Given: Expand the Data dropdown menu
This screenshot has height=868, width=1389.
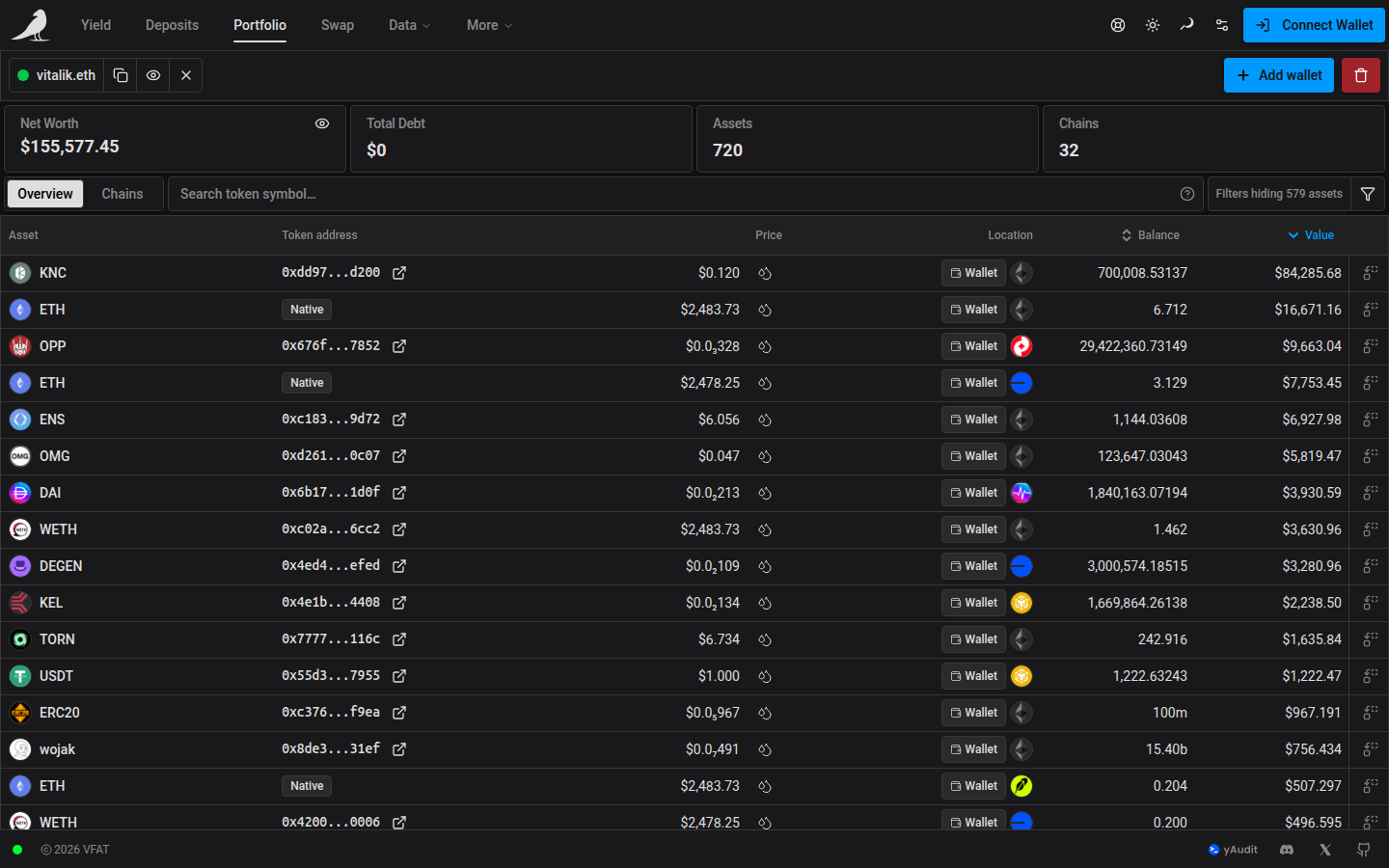Looking at the screenshot, I should pos(409,25).
